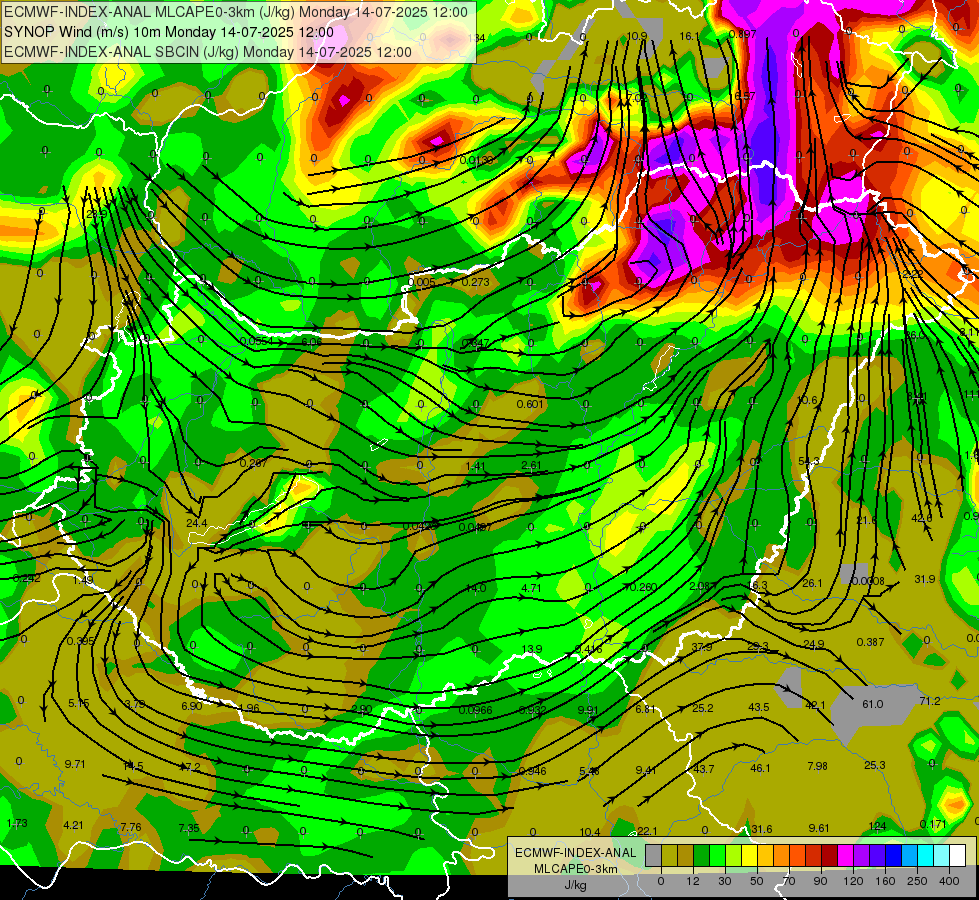Click the value 0.273 on the map
The image size is (979, 900).
point(475,282)
